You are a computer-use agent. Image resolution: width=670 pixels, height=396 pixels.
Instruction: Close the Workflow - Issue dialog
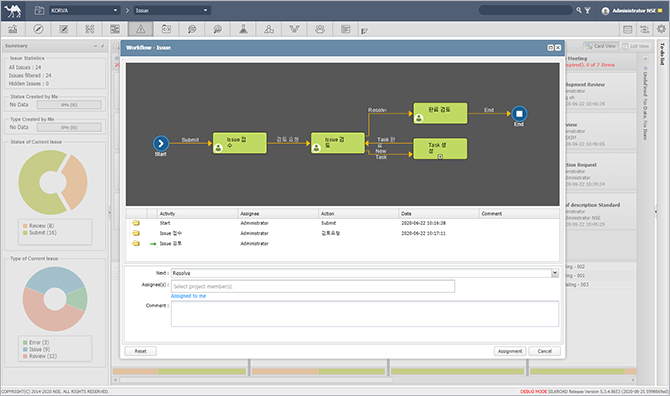[x=558, y=48]
